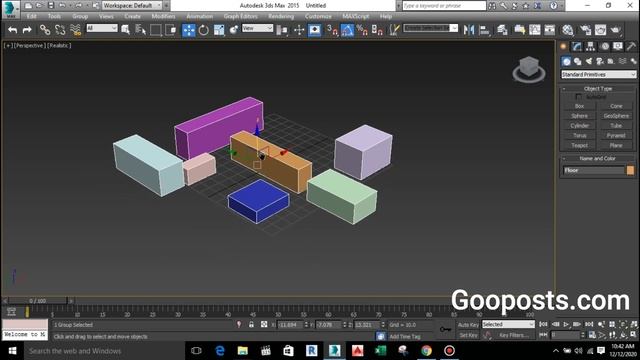Open the Tools menu
Viewport: 640px width, 360px height.
point(54,16)
